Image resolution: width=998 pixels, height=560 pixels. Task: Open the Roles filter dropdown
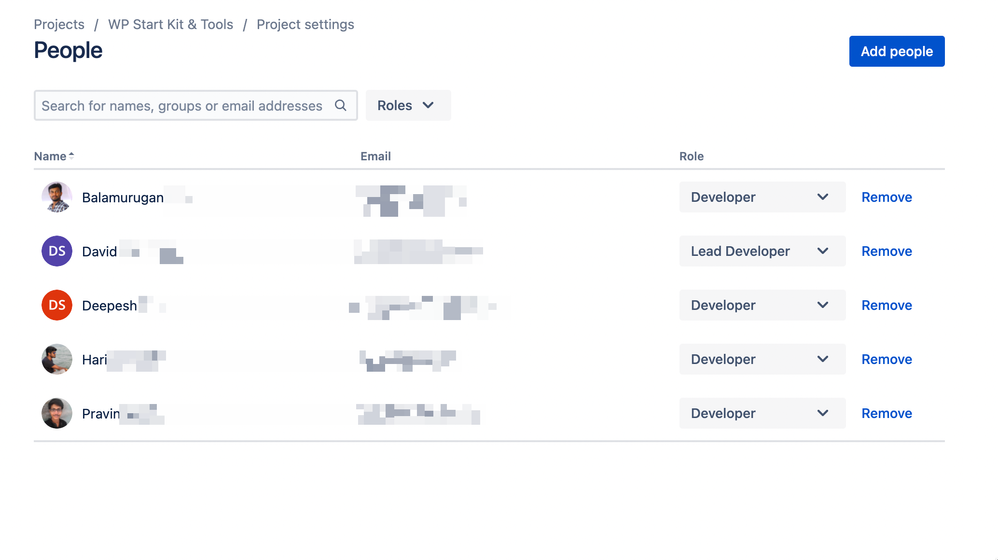[x=408, y=106]
